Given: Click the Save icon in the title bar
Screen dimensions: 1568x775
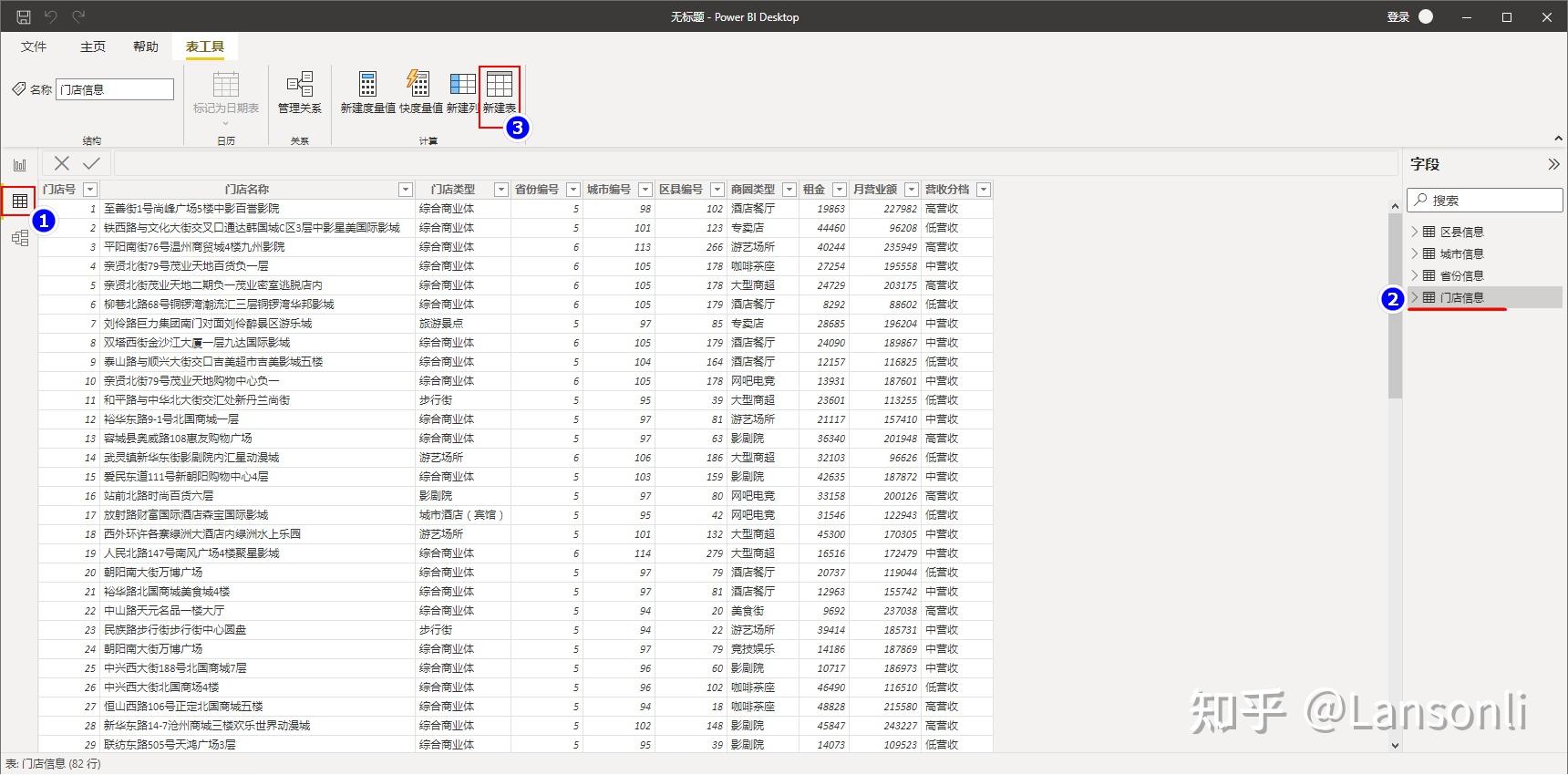Looking at the screenshot, I should point(24,16).
